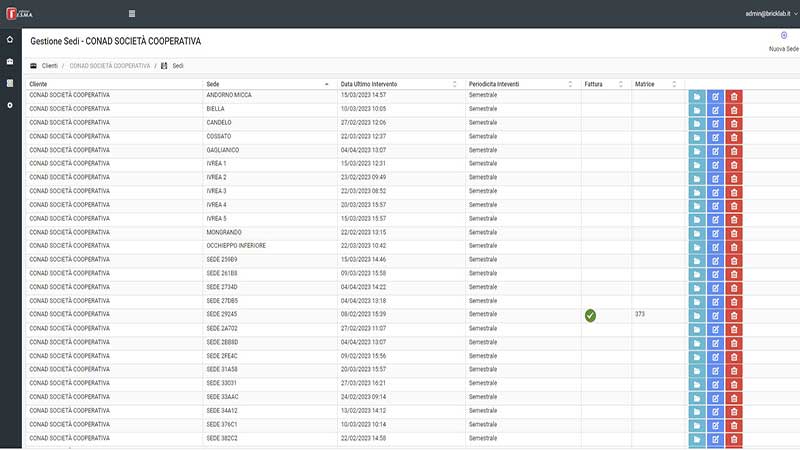Edit the ANDORNO MICCA row

click(x=715, y=96)
